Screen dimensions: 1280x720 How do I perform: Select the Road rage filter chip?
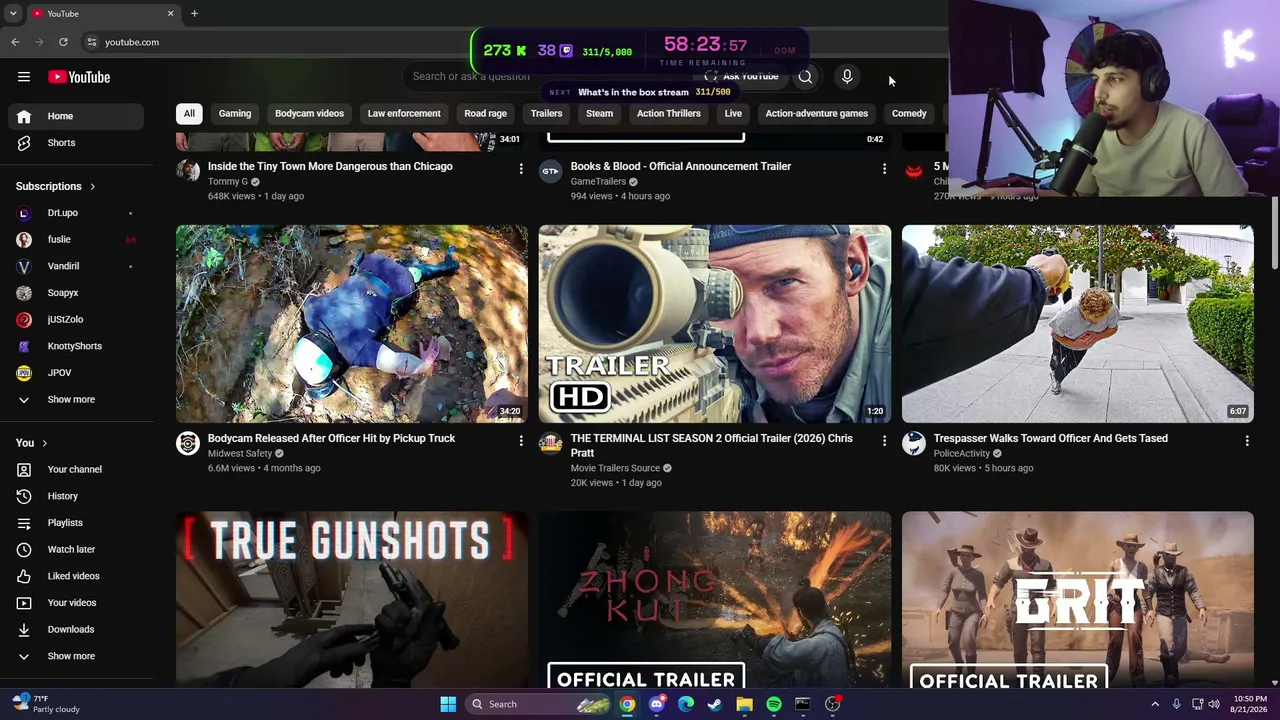pos(485,113)
